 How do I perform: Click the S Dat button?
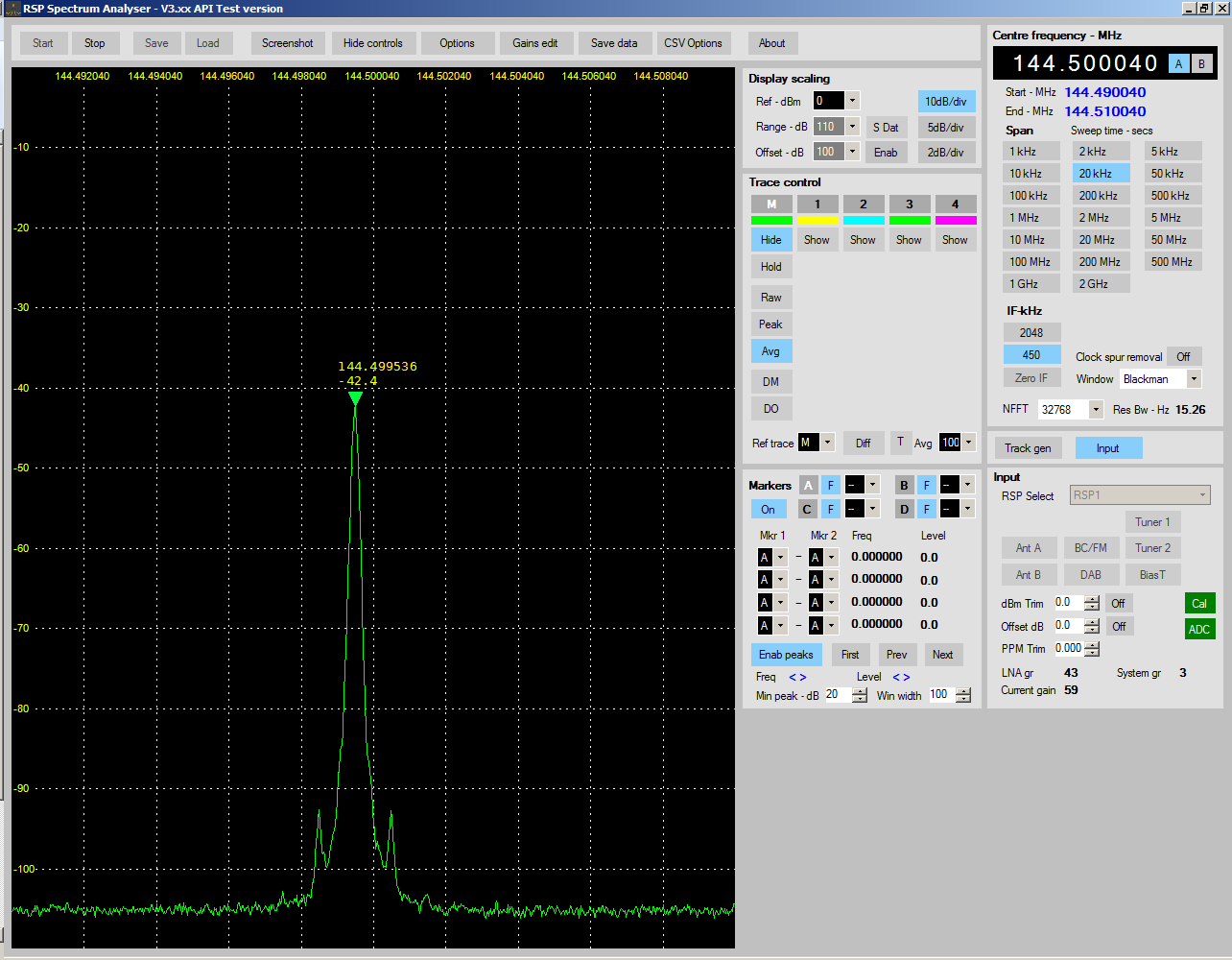tap(887, 128)
